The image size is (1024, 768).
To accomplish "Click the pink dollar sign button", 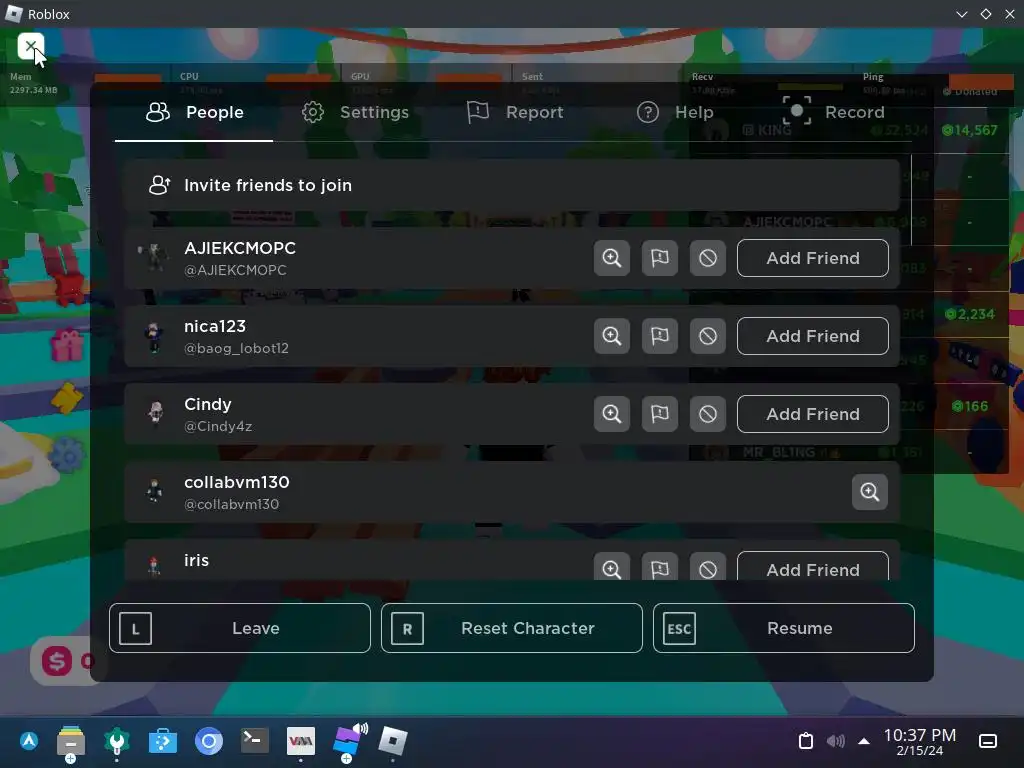I will coord(57,661).
